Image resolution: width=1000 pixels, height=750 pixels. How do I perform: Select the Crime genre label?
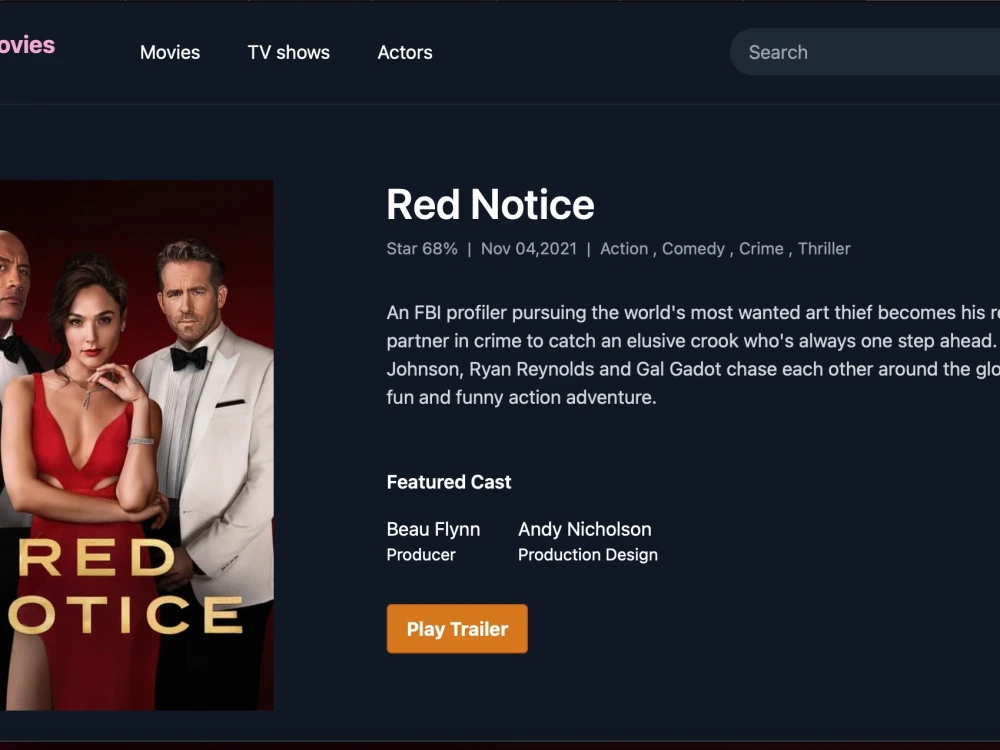tap(761, 249)
